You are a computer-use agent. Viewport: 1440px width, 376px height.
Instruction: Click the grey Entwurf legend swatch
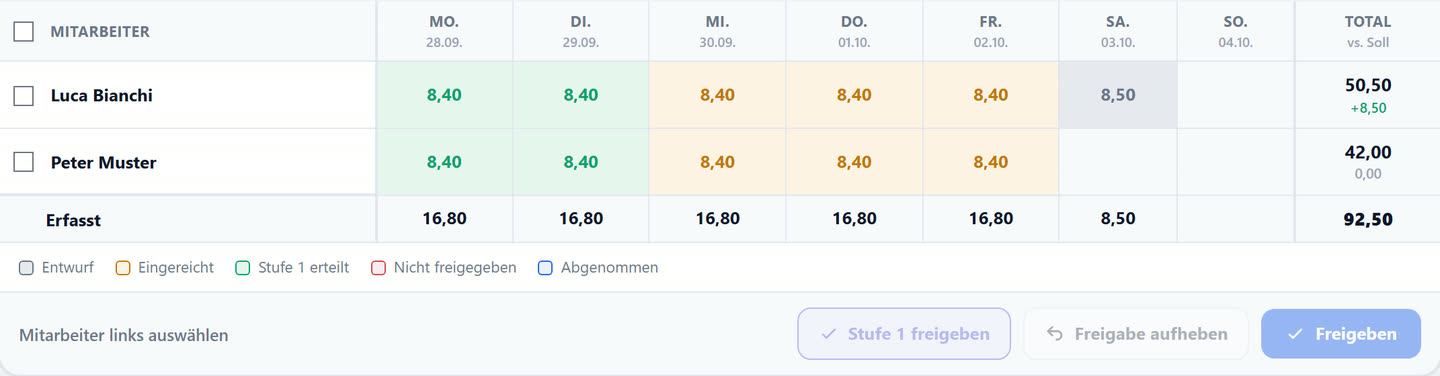(x=27, y=268)
